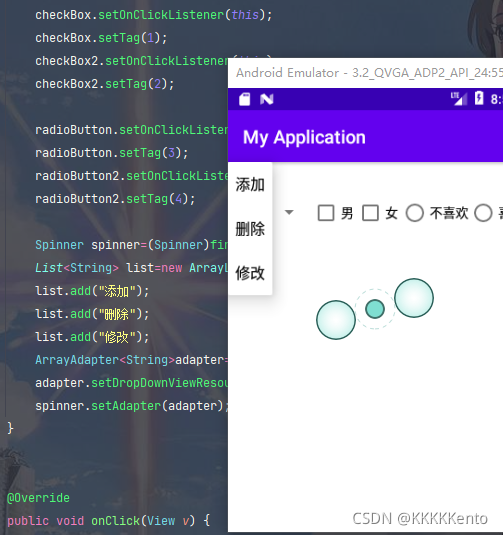Image resolution: width=503 pixels, height=535 pixels.
Task: Select 删除 in the spinner dropdown
Action: pos(250,229)
